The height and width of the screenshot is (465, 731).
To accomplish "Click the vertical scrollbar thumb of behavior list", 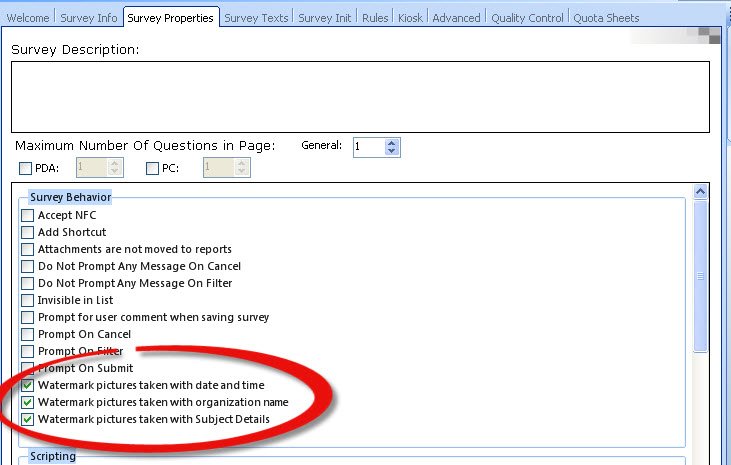I will (x=700, y=276).
